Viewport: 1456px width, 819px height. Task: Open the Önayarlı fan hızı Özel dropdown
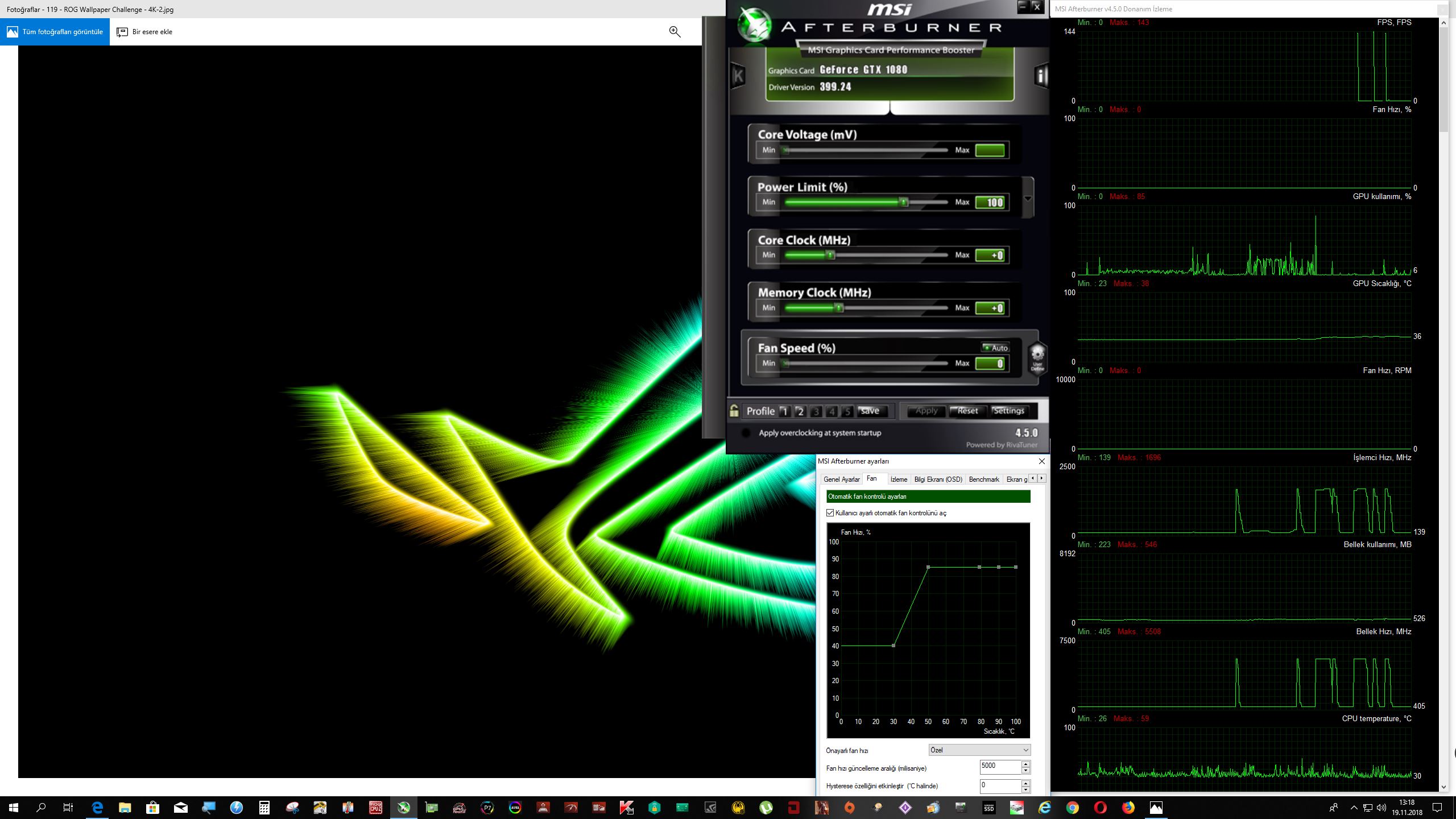[x=979, y=750]
